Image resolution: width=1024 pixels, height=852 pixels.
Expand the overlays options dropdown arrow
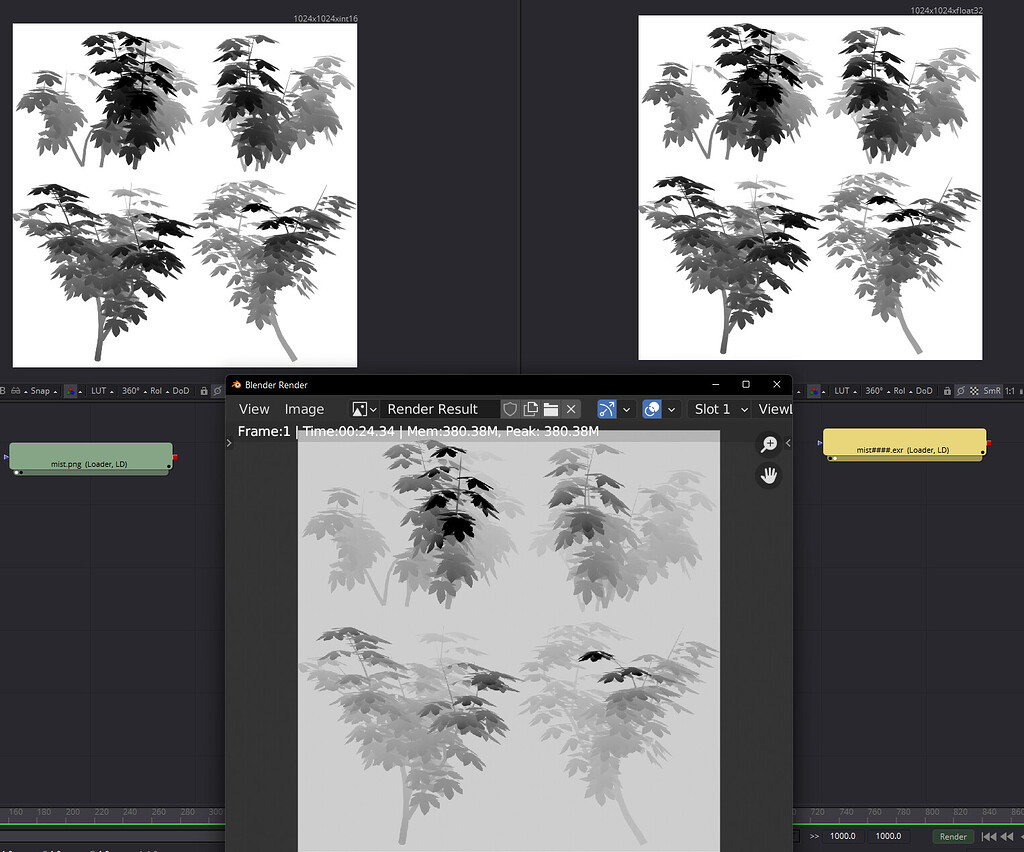pyautogui.click(x=671, y=409)
